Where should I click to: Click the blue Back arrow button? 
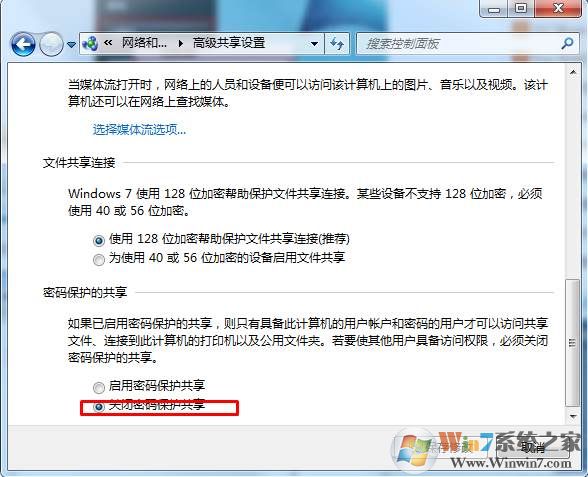pos(23,45)
